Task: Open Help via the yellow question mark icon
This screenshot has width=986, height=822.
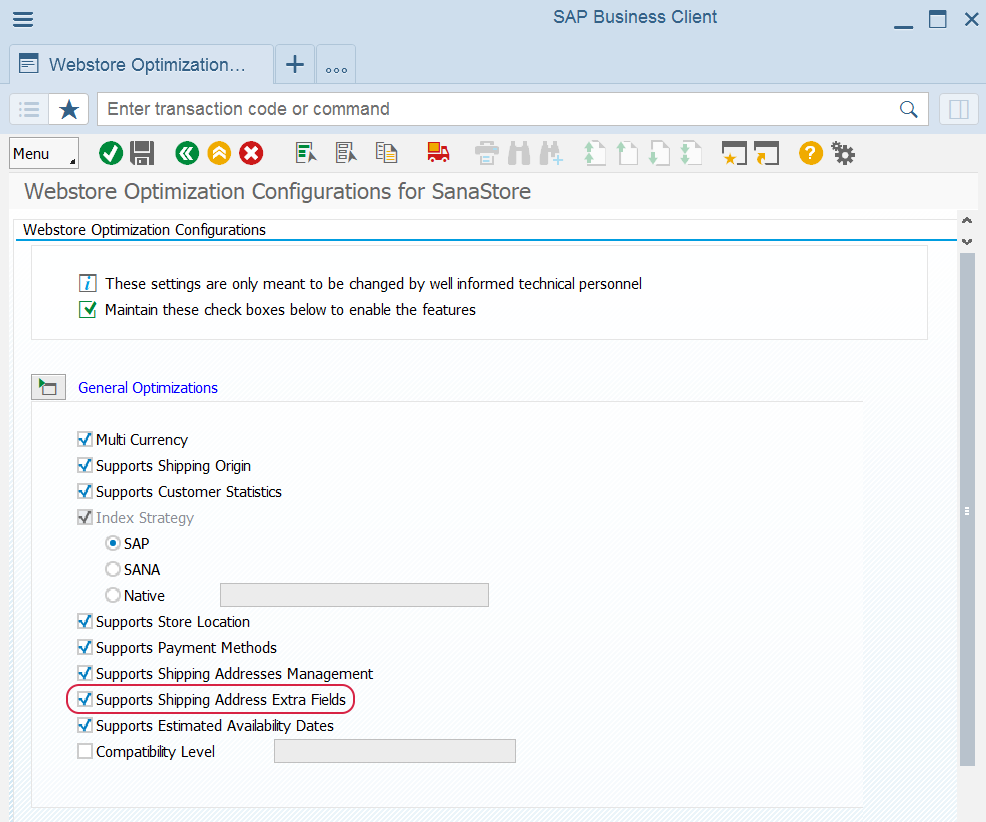Action: click(811, 153)
